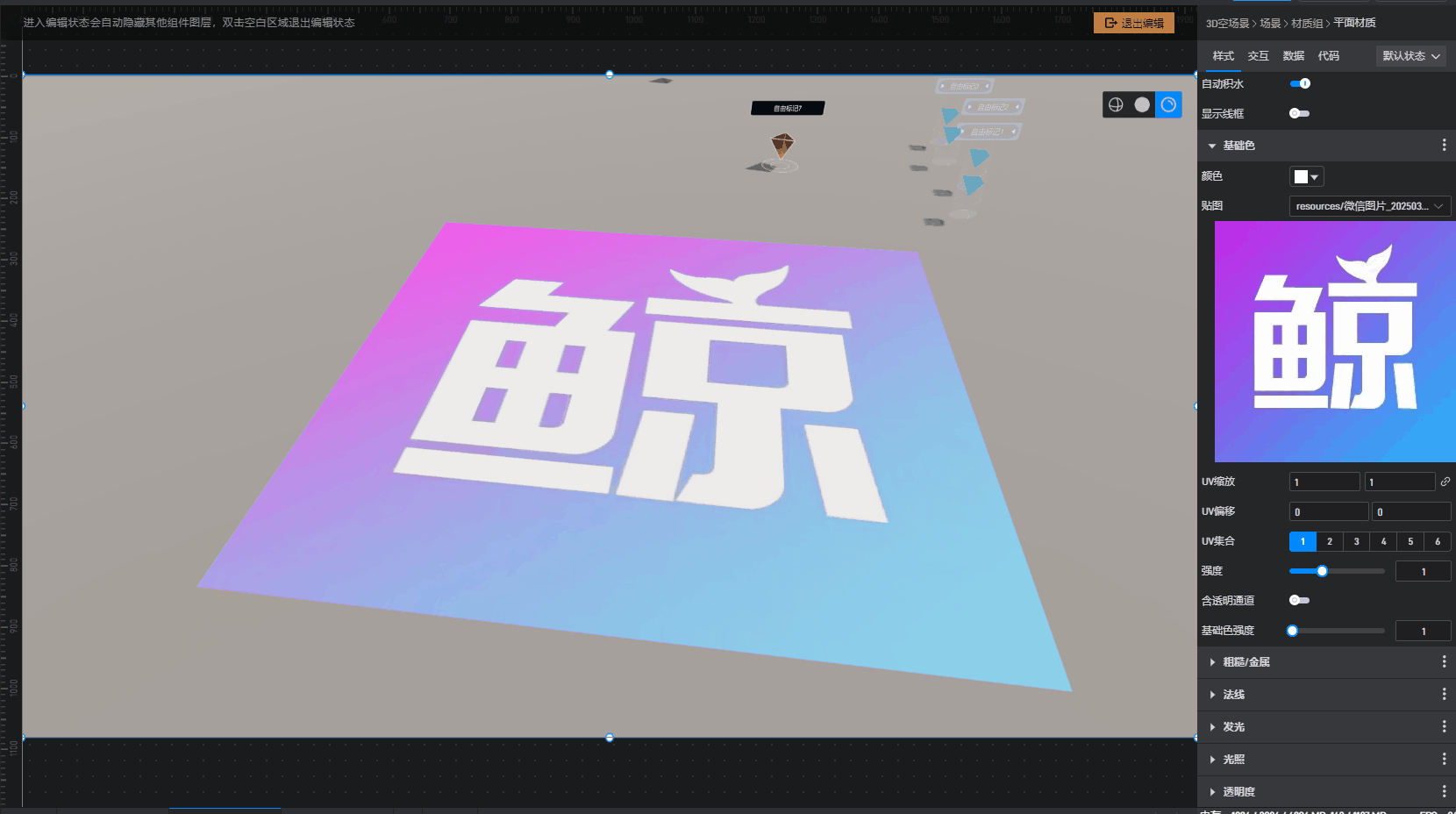Viewport: 1456px width, 814px height.
Task: Click 平面材质 in the breadcrumb
Action: [1354, 23]
